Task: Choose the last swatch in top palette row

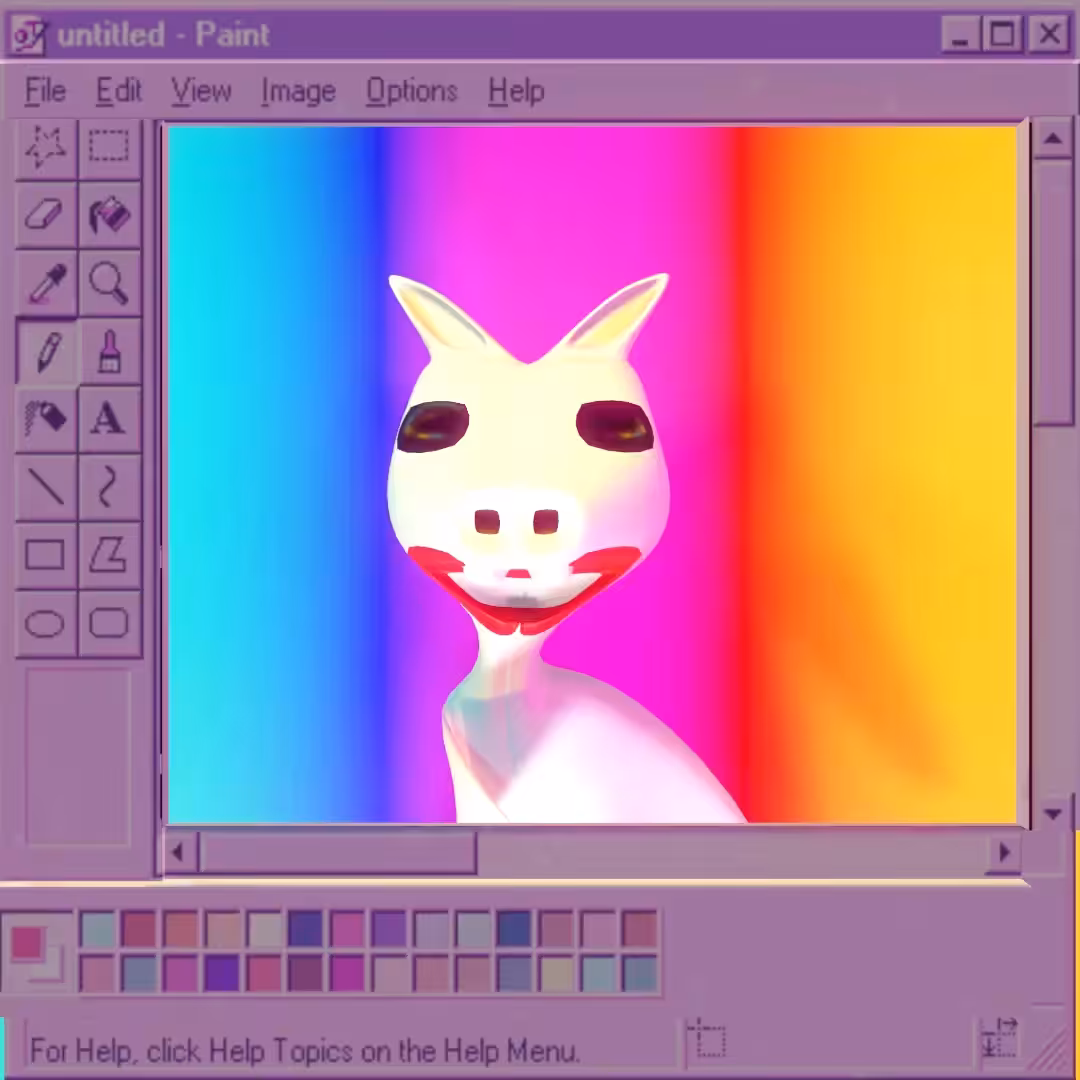Action: 639,929
